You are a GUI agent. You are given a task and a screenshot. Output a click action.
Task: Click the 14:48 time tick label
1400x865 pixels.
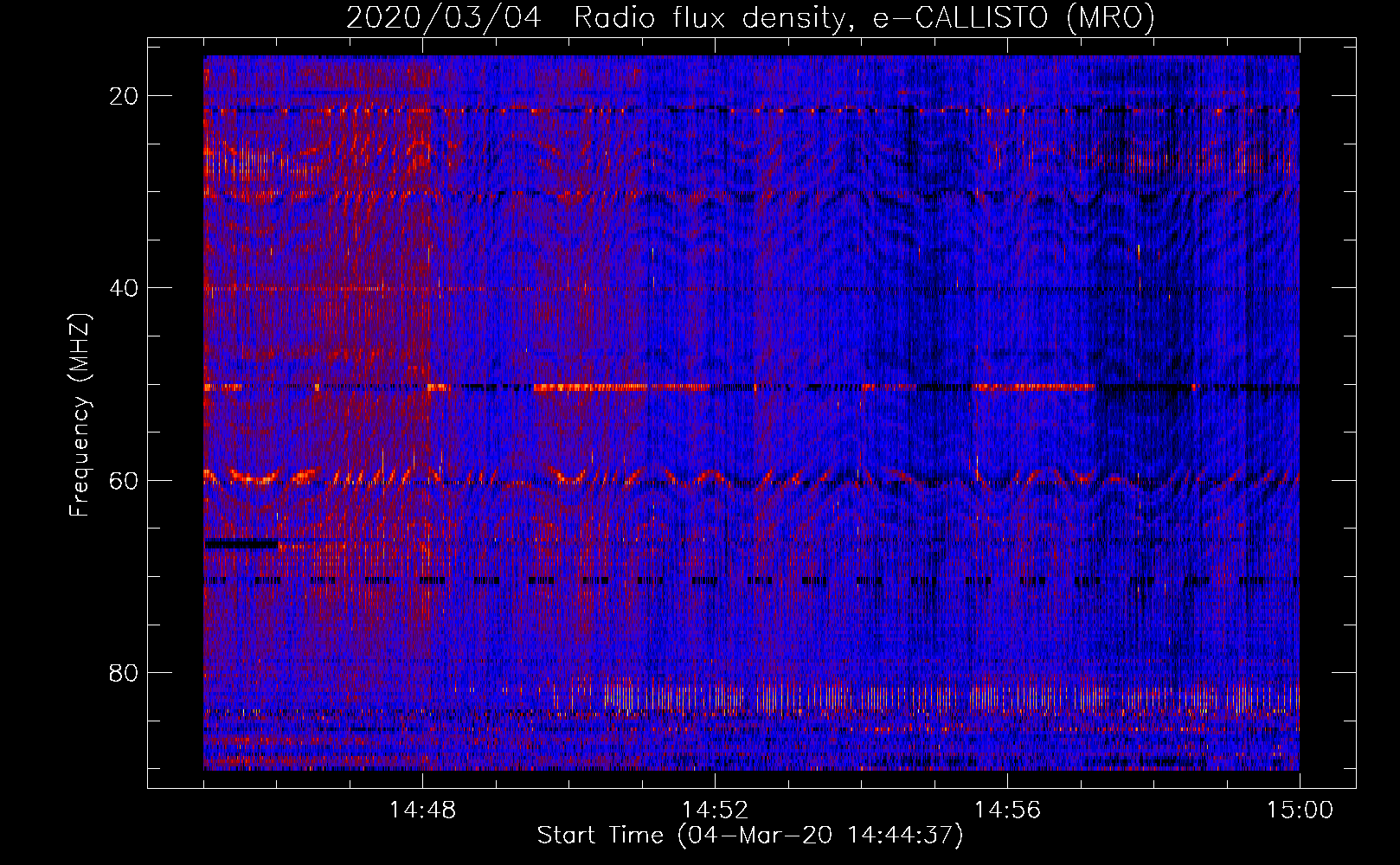(x=423, y=811)
